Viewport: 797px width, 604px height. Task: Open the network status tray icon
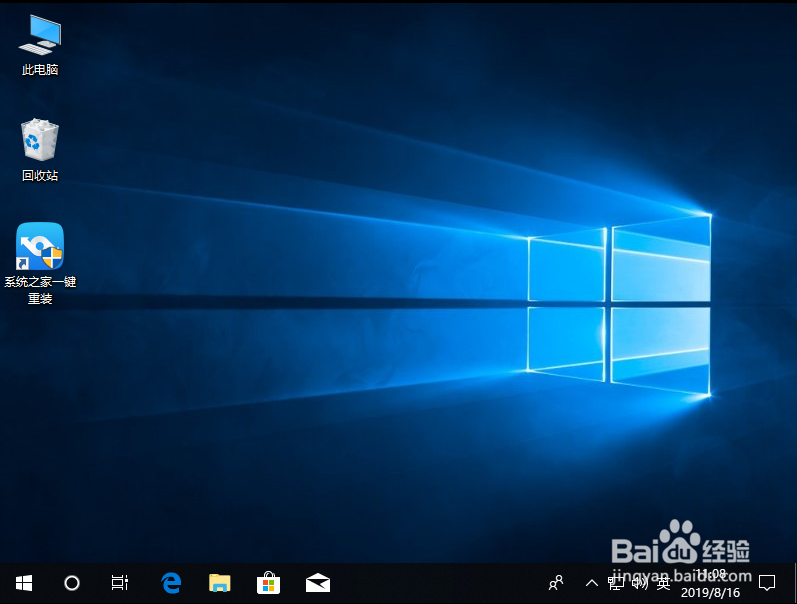[616, 583]
